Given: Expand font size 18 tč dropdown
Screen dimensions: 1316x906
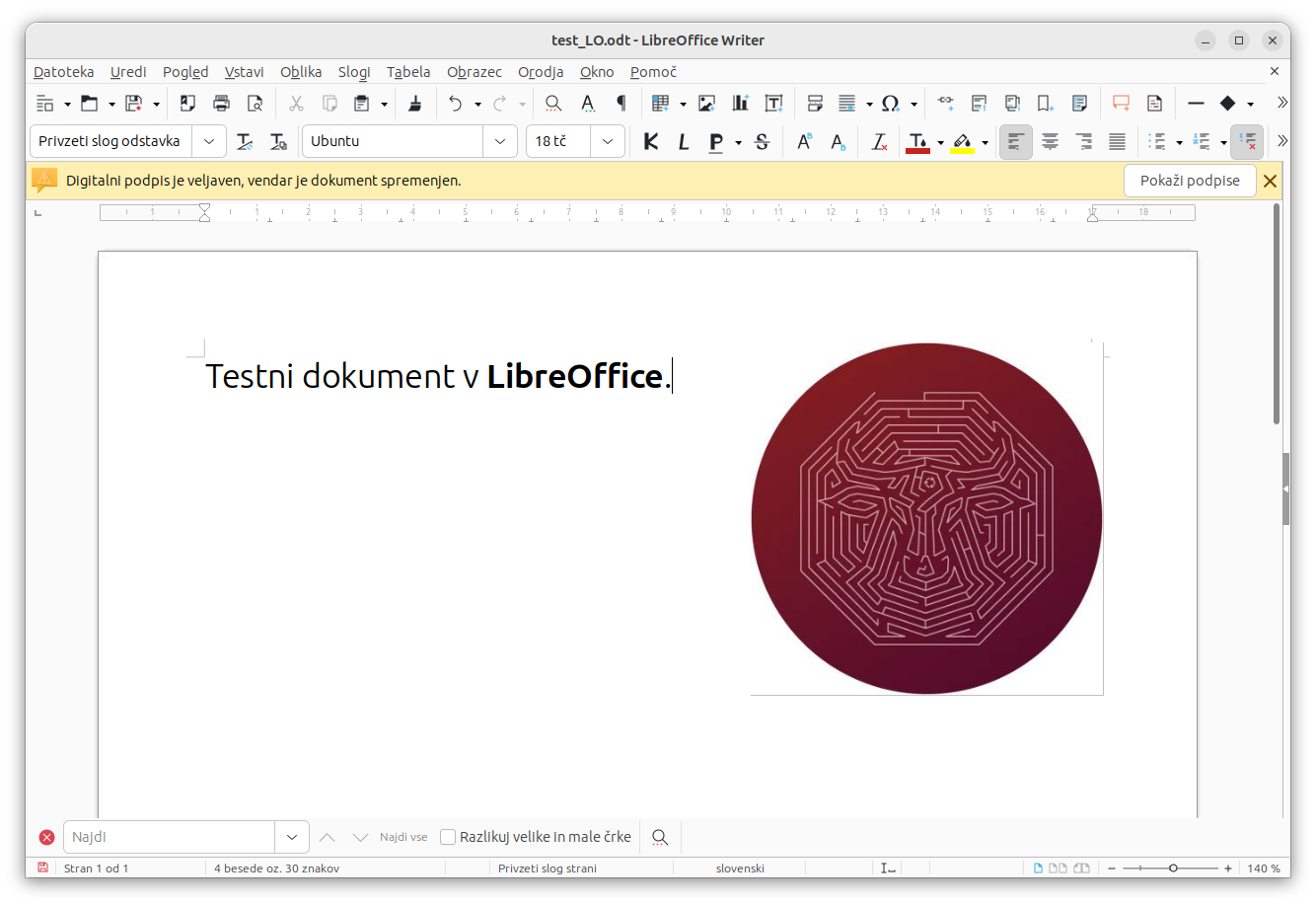Looking at the screenshot, I should pos(608,141).
